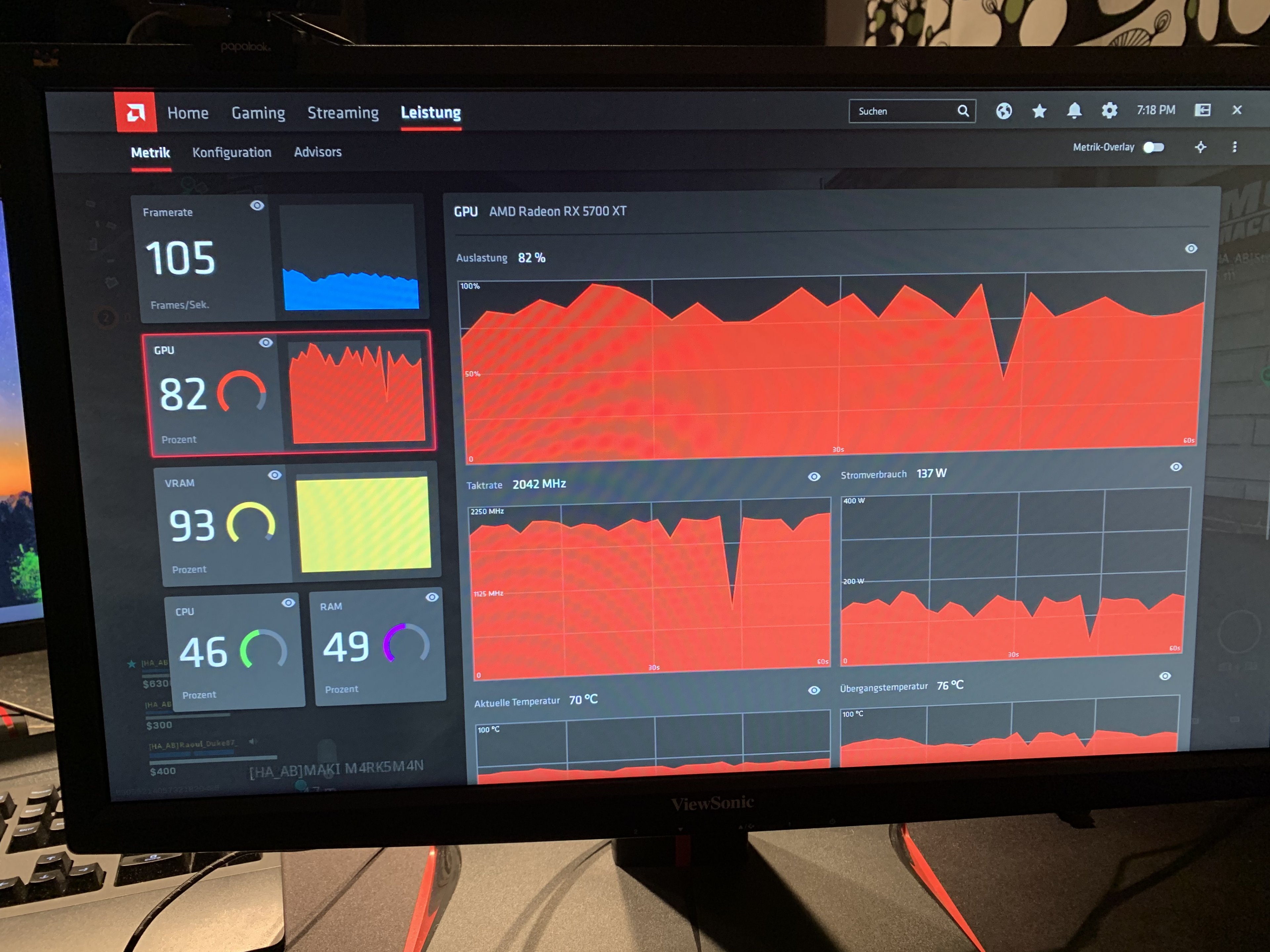Screen dimensions: 1270x952
Task: Select the CPU metric tile
Action: tap(234, 653)
